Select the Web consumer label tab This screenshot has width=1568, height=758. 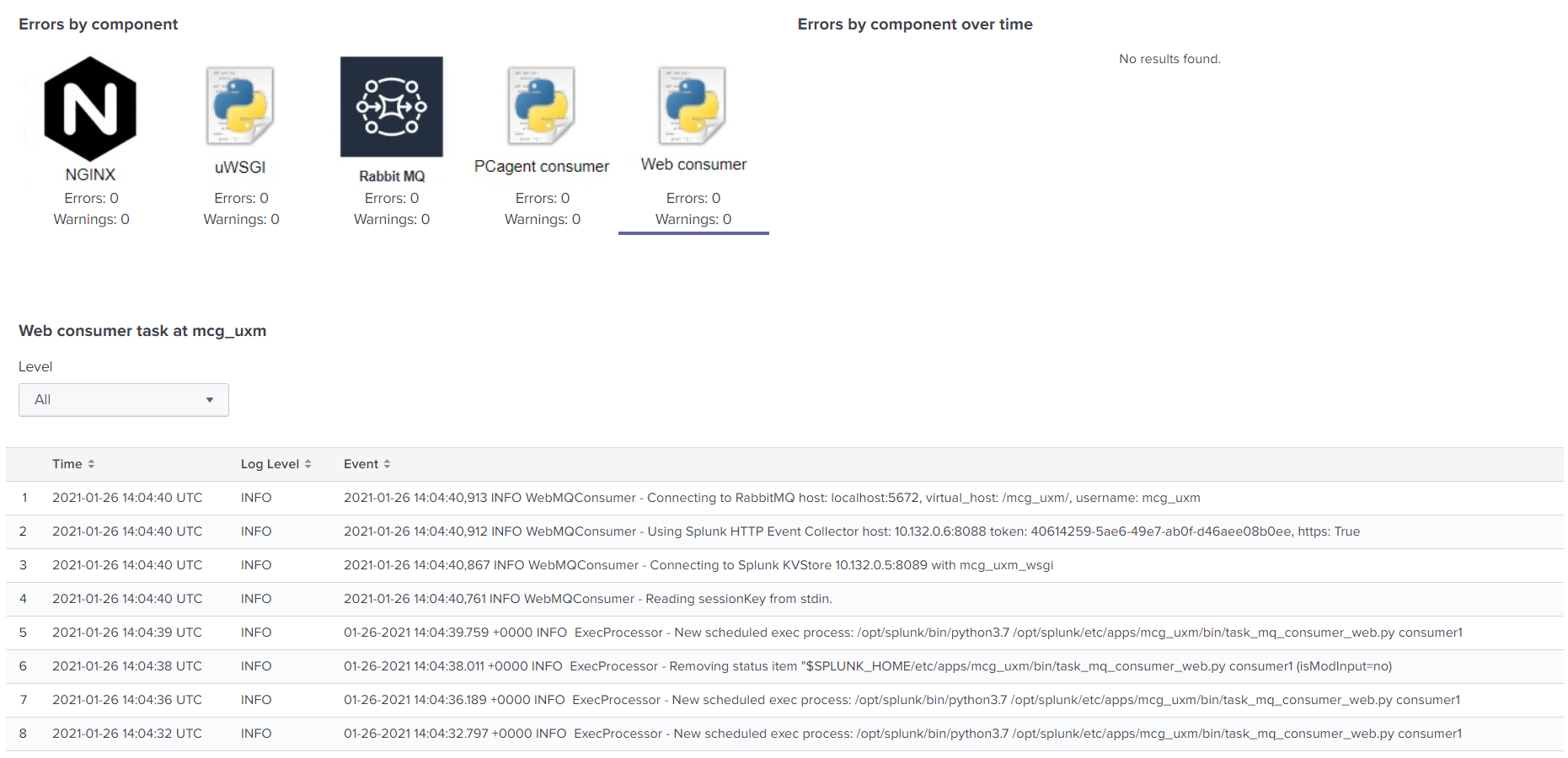pyautogui.click(x=693, y=165)
